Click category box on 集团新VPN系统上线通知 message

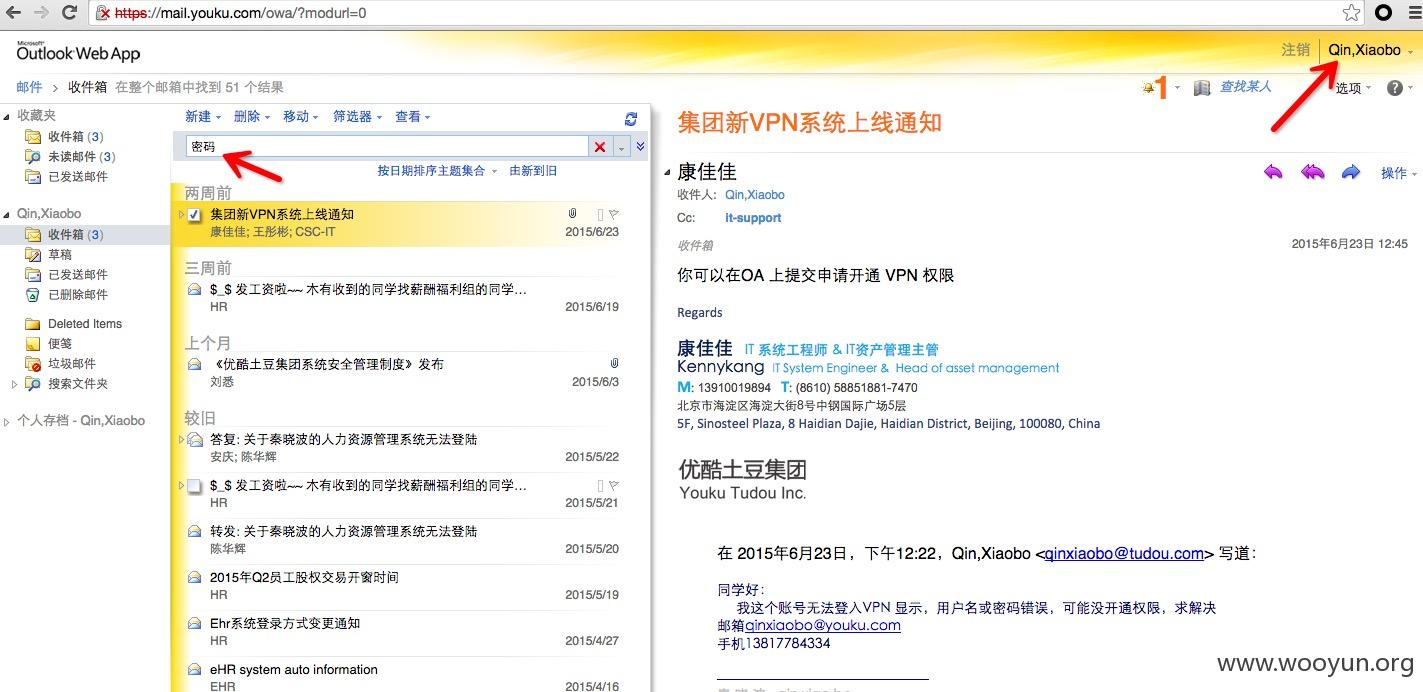[600, 214]
